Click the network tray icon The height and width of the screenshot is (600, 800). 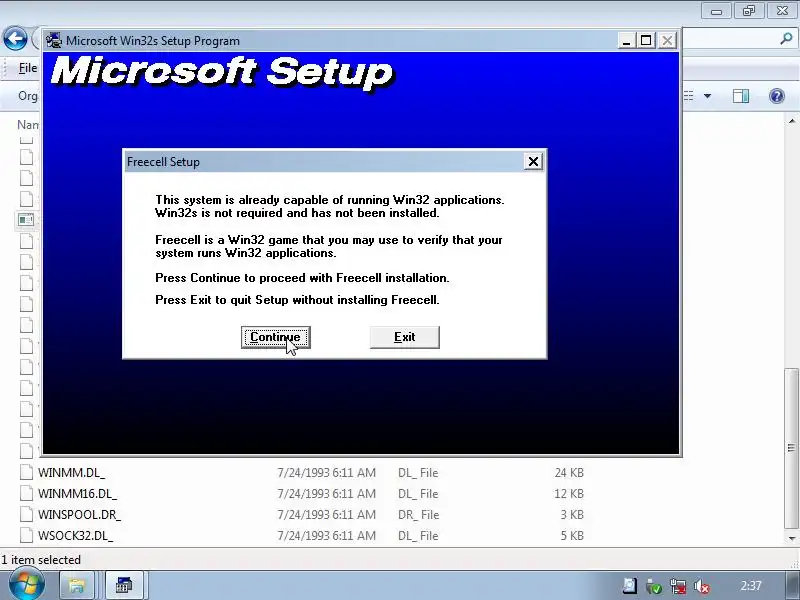pyautogui.click(x=678, y=586)
